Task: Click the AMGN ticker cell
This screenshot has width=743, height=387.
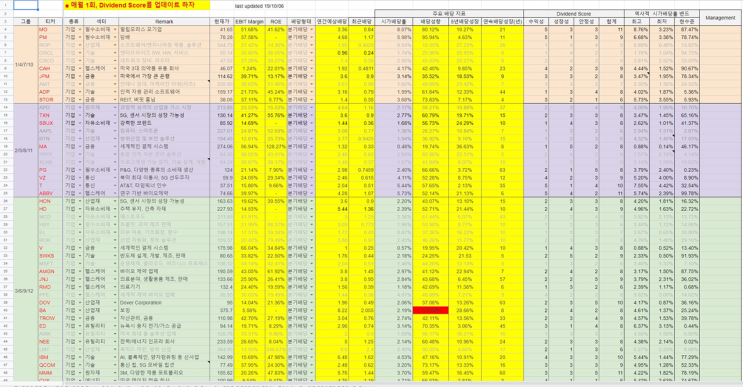Action: pos(50,271)
